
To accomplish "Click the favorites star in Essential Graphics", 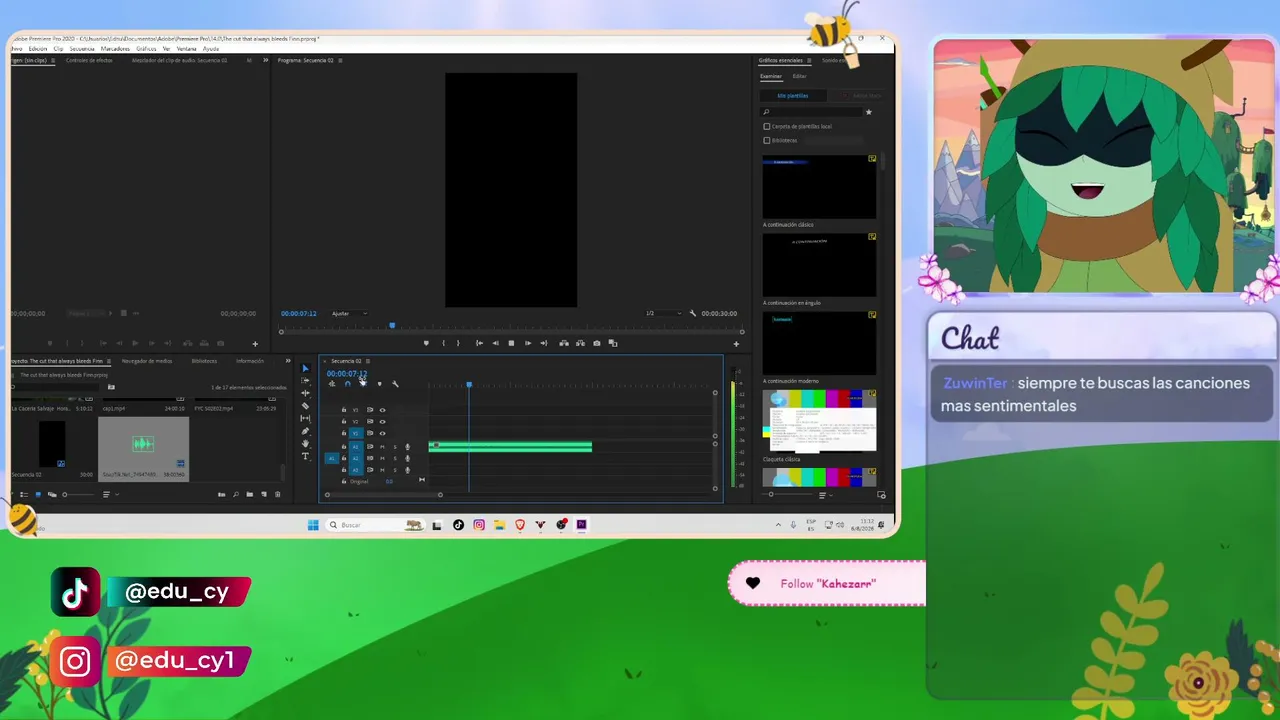I will pyautogui.click(x=868, y=112).
